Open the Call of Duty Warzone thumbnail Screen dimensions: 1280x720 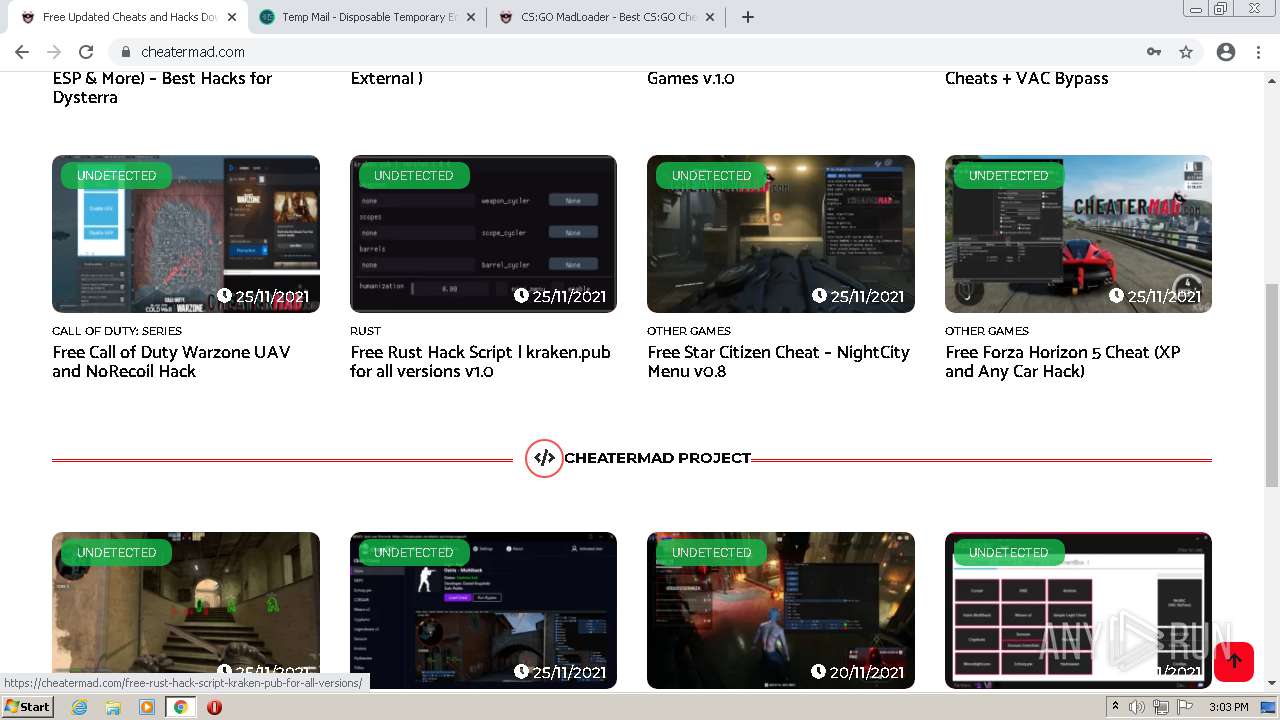(186, 234)
